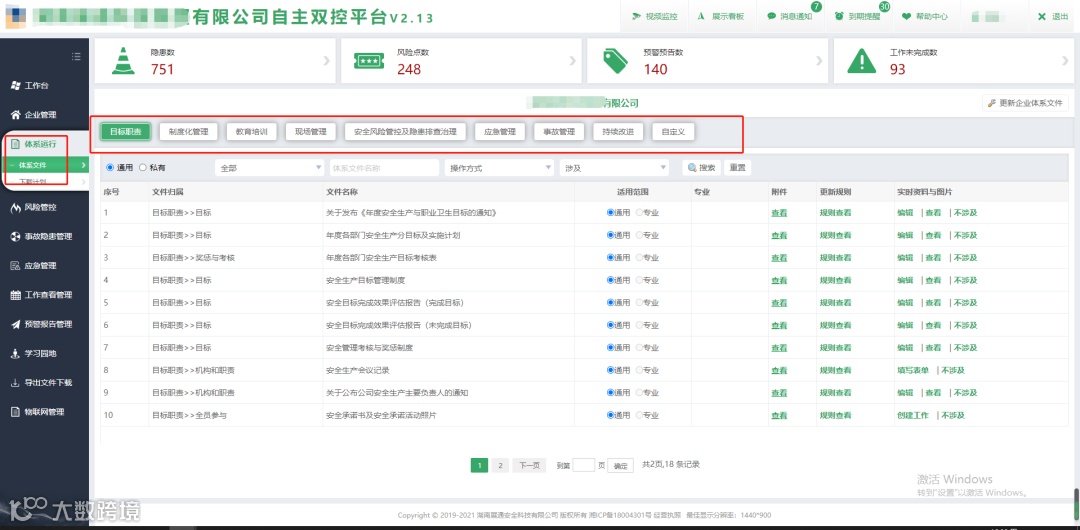Image resolution: width=1080 pixels, height=530 pixels.
Task: Click 查看 attachment link in row 1
Action: click(779, 213)
